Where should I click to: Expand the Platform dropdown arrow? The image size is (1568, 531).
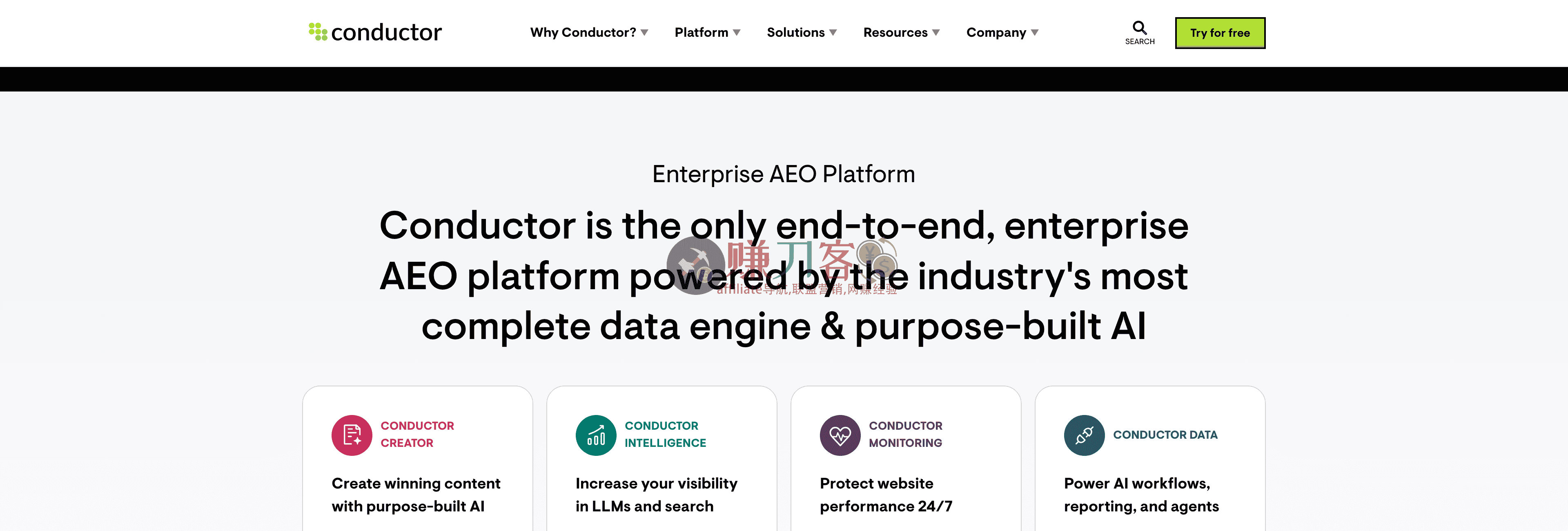(x=737, y=33)
